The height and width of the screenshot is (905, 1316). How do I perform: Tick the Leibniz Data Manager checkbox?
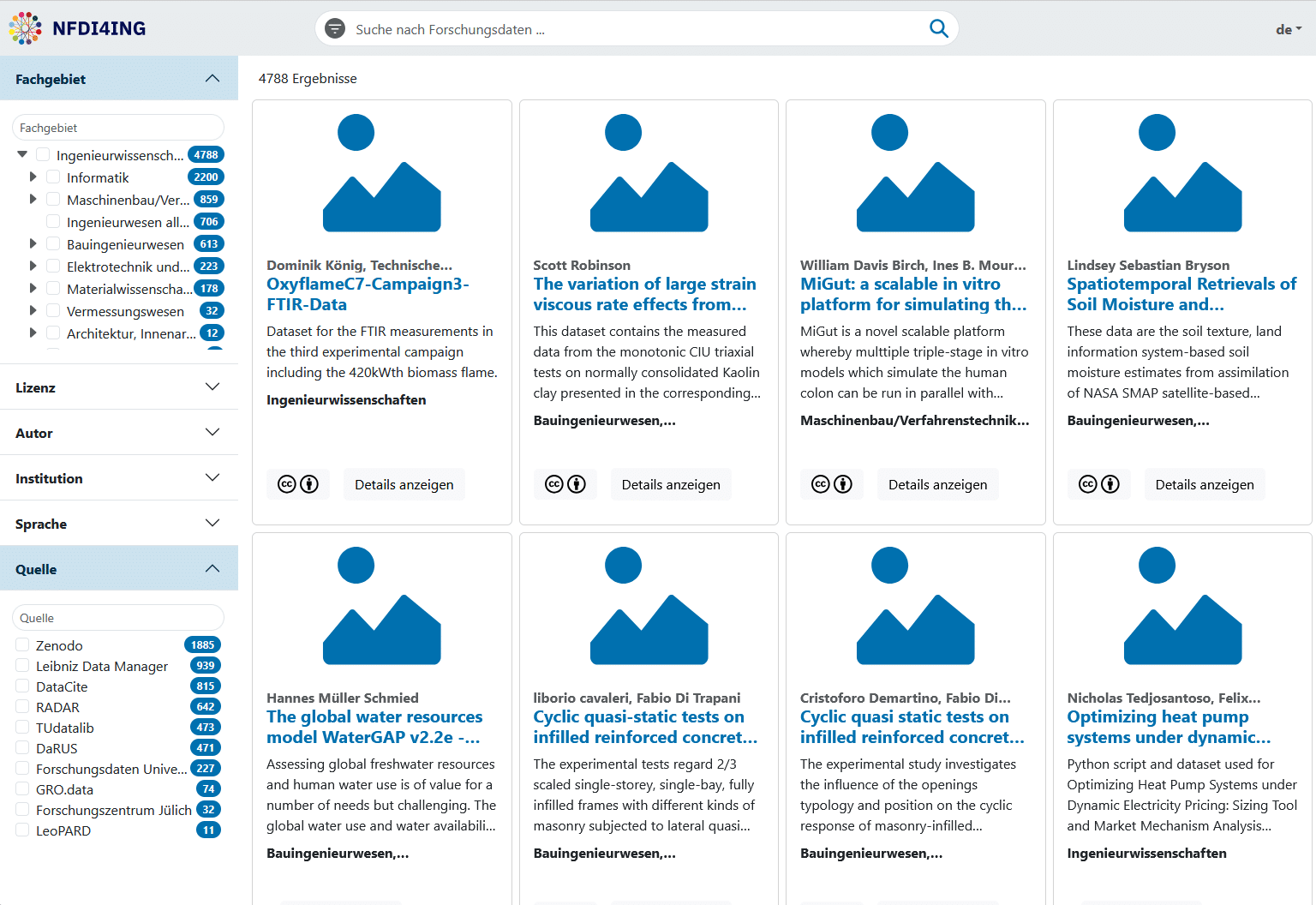coord(23,665)
